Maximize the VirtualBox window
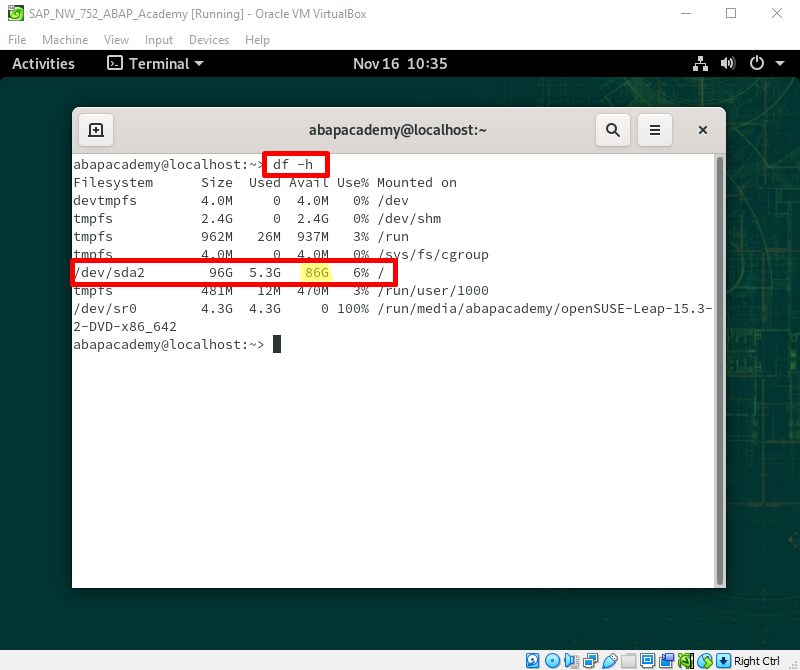Viewport: 800px width, 670px height. point(731,13)
